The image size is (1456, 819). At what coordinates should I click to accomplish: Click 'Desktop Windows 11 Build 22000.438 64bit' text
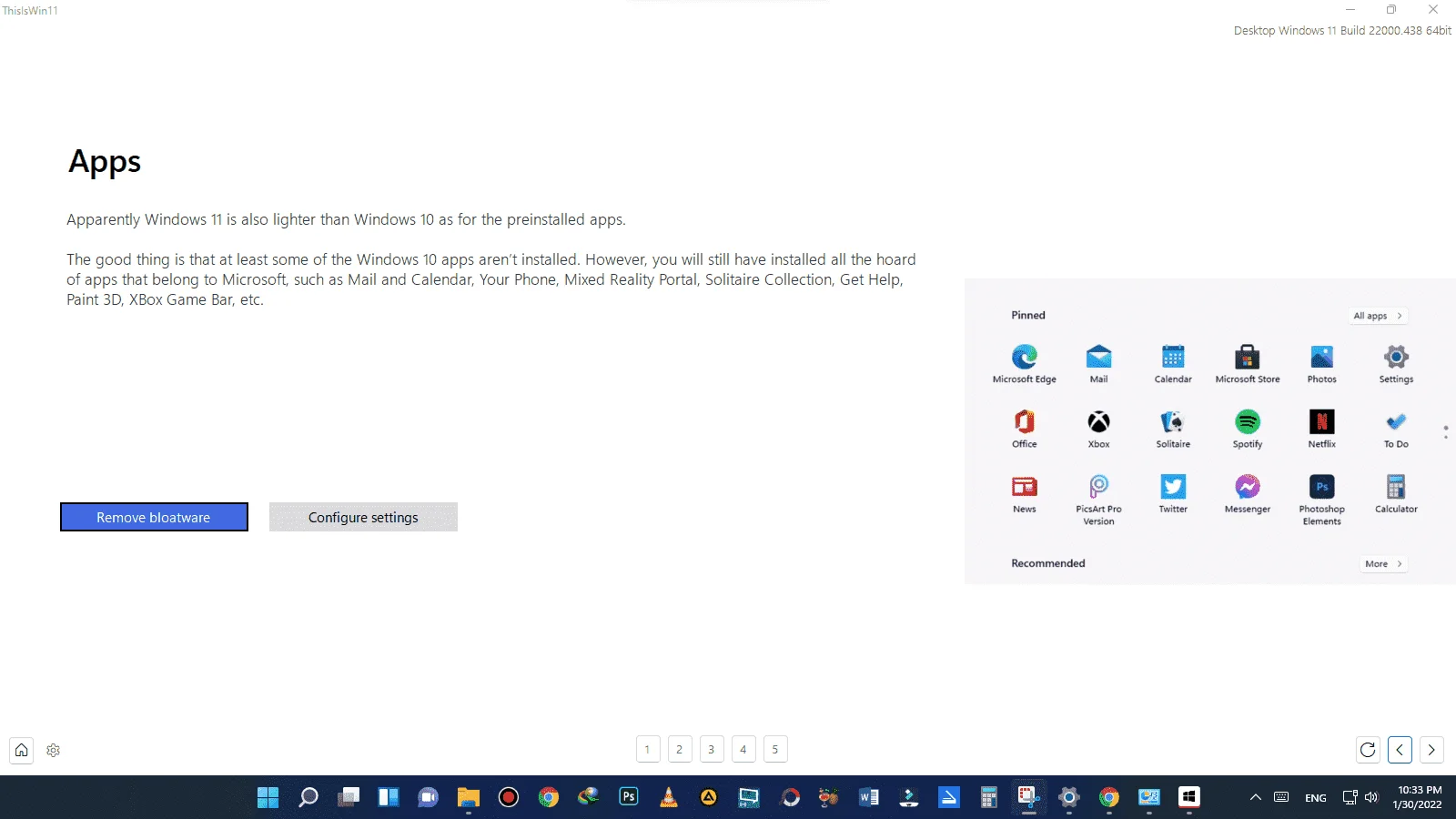tap(1342, 30)
